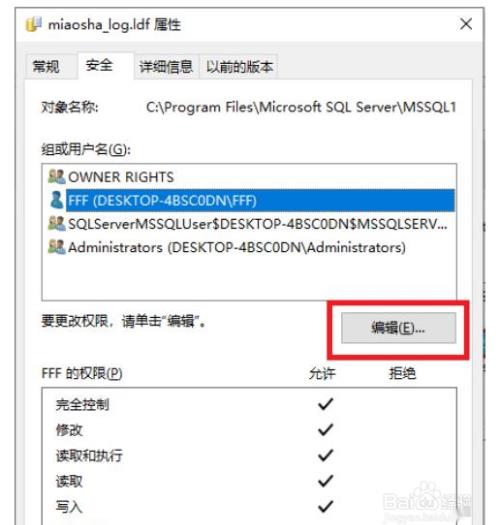Open the 以前的版本 tab
The width and height of the screenshot is (500, 525).
tap(239, 67)
